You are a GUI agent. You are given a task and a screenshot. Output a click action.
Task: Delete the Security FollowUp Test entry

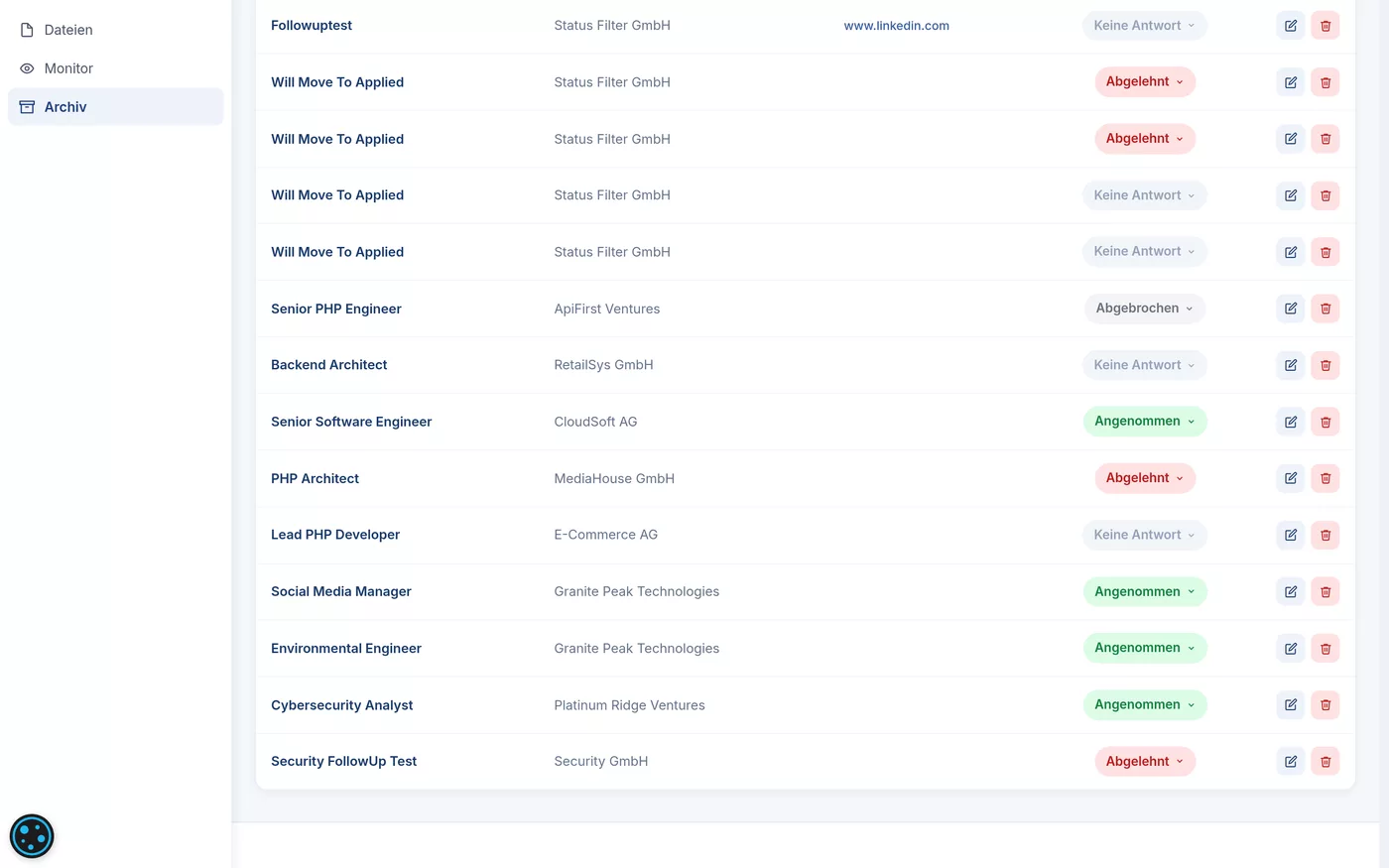(1326, 761)
